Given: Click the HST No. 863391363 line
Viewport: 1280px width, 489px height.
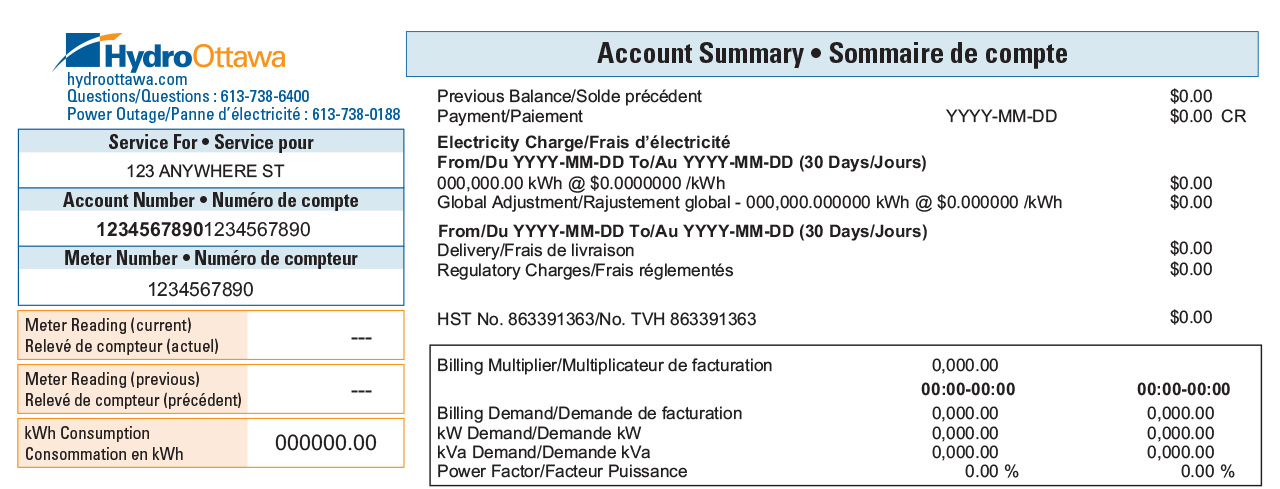Looking at the screenshot, I should (825, 319).
